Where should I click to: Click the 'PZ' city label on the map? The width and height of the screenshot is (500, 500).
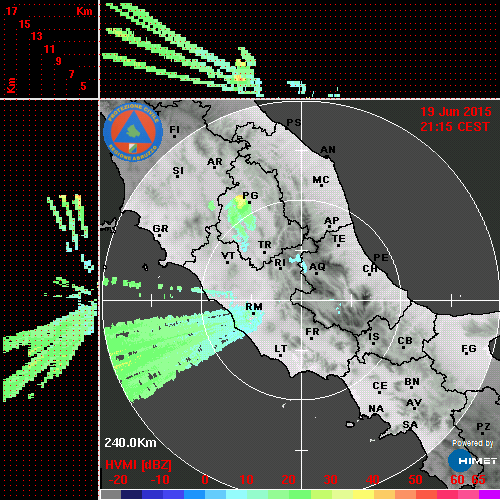pos(483,426)
